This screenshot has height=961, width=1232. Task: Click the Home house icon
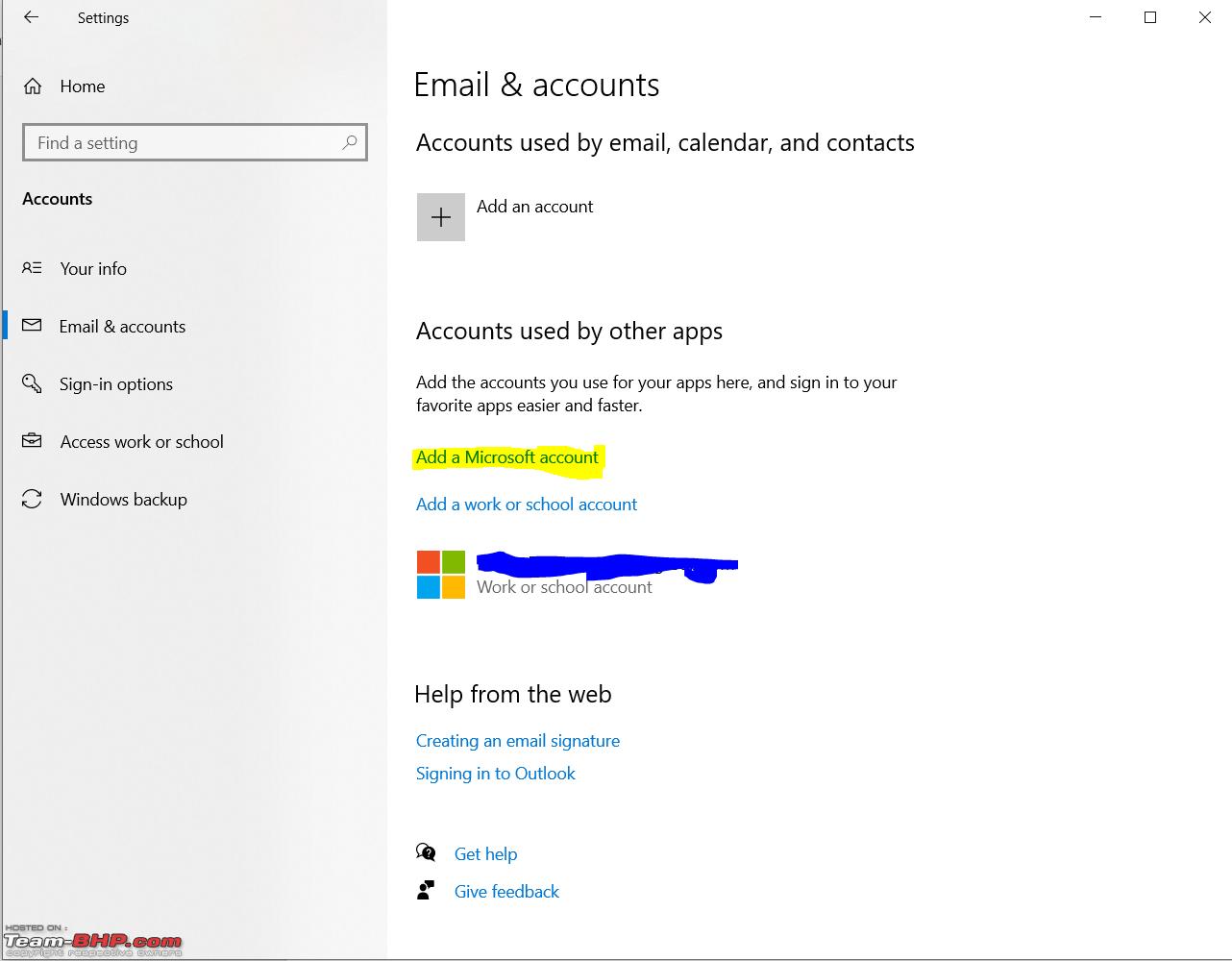point(33,86)
